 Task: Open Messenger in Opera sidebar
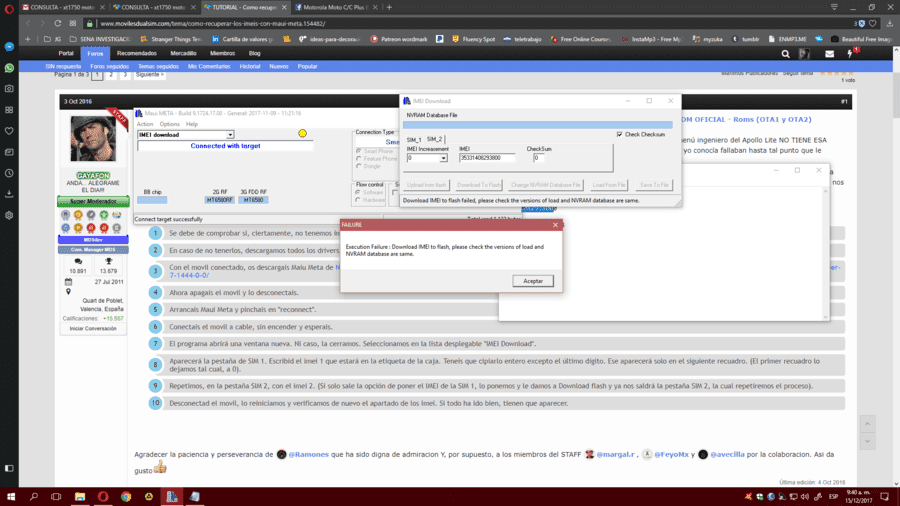9,46
